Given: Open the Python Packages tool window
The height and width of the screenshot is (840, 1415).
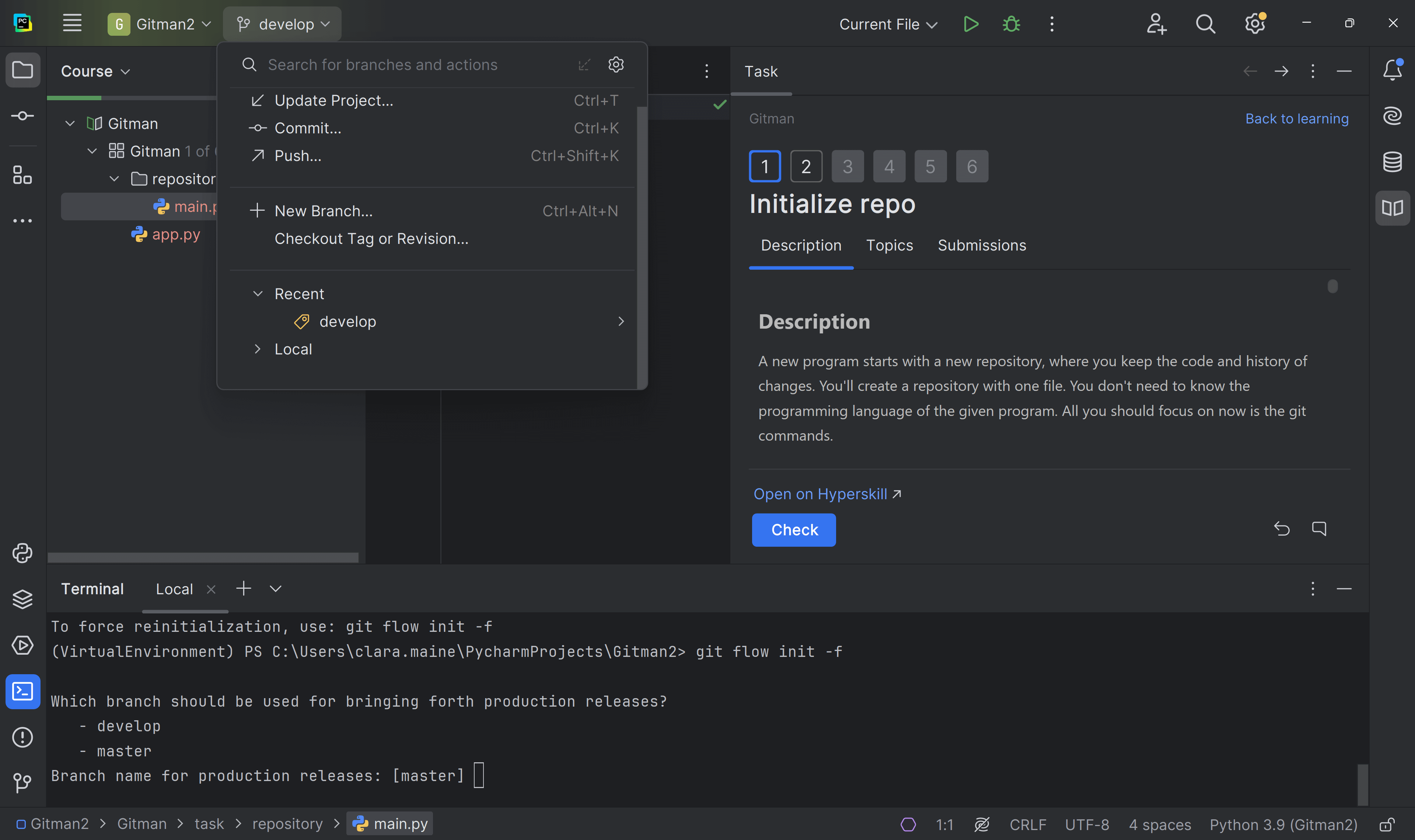Looking at the screenshot, I should [22, 553].
